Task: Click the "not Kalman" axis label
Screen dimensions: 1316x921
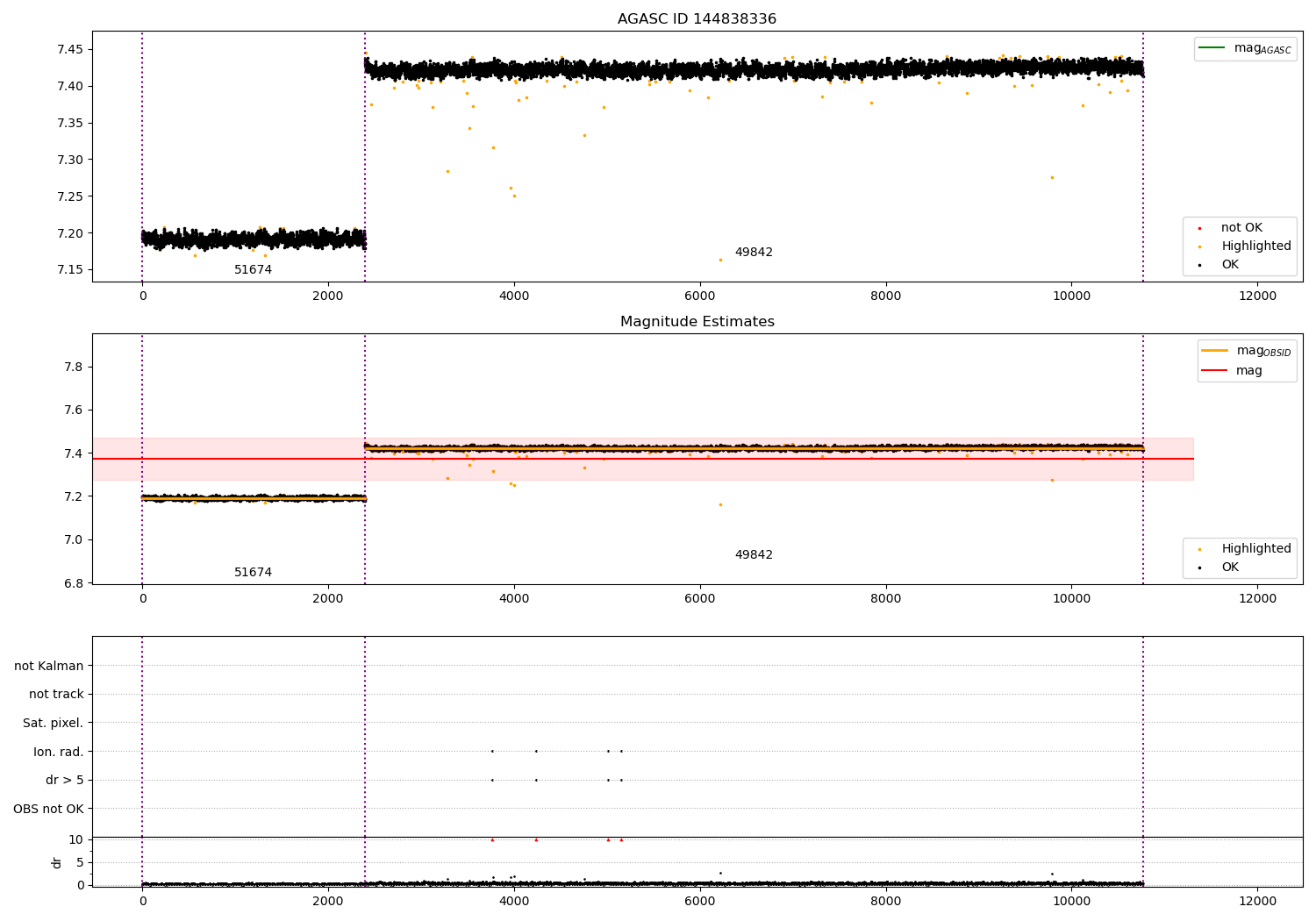Action: pos(49,667)
